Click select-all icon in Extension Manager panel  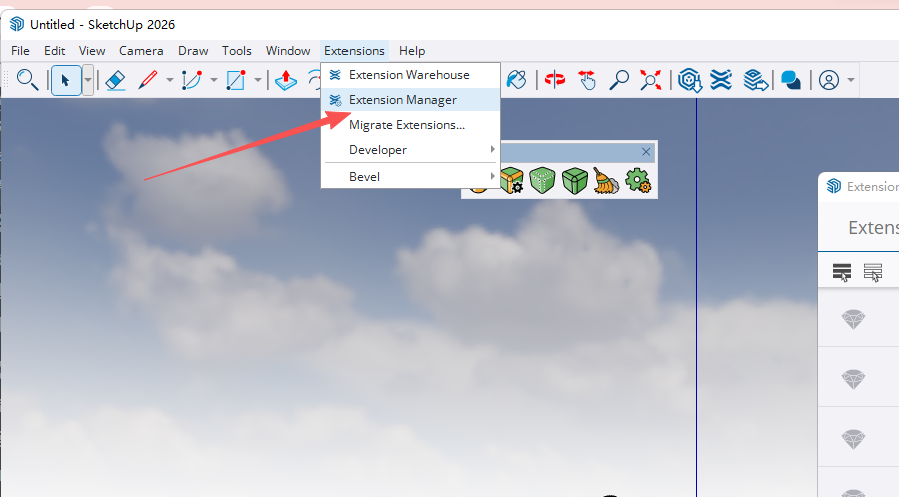tap(842, 272)
